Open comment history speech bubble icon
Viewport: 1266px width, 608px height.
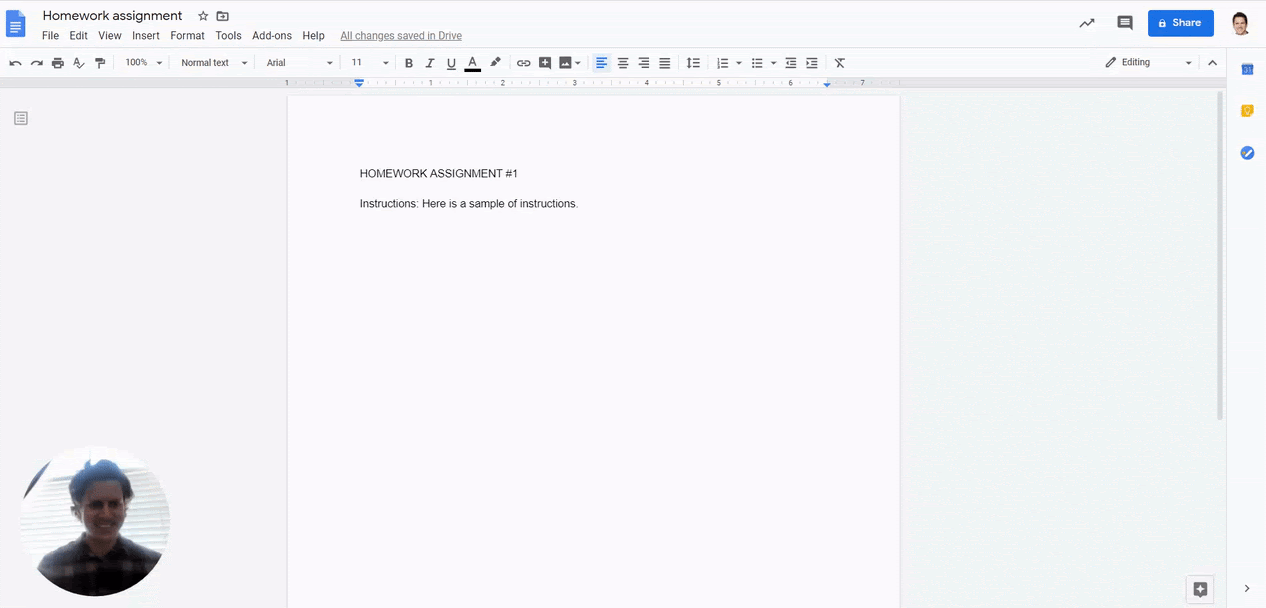tap(1125, 23)
